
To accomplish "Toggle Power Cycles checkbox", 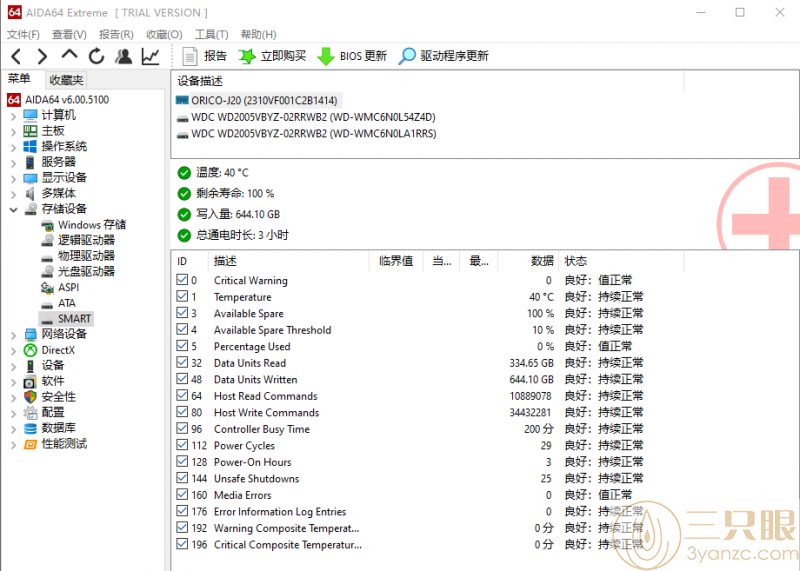I will [182, 445].
